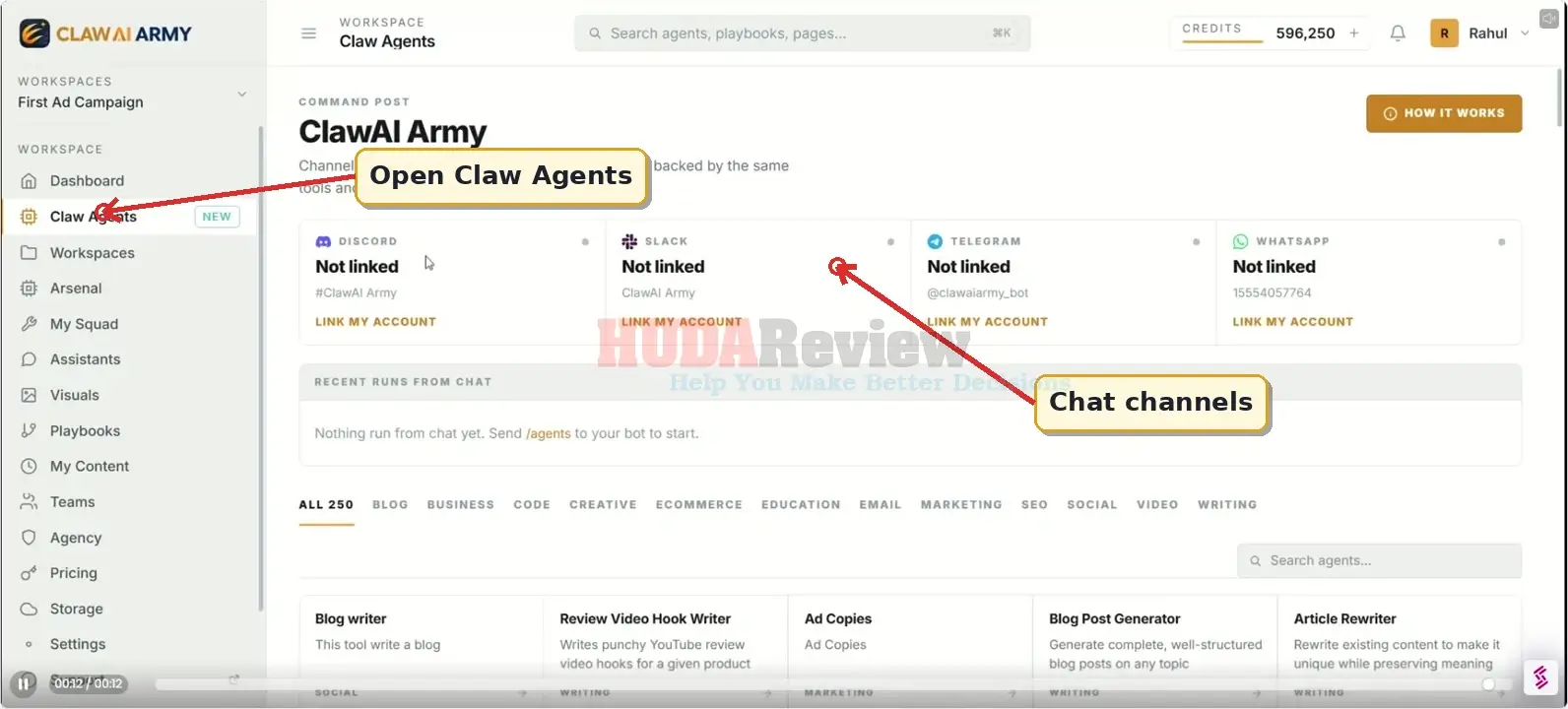This screenshot has height=709, width=1568.
Task: Expand the First Ad Campaign workspace dropdown
Action: (x=242, y=94)
